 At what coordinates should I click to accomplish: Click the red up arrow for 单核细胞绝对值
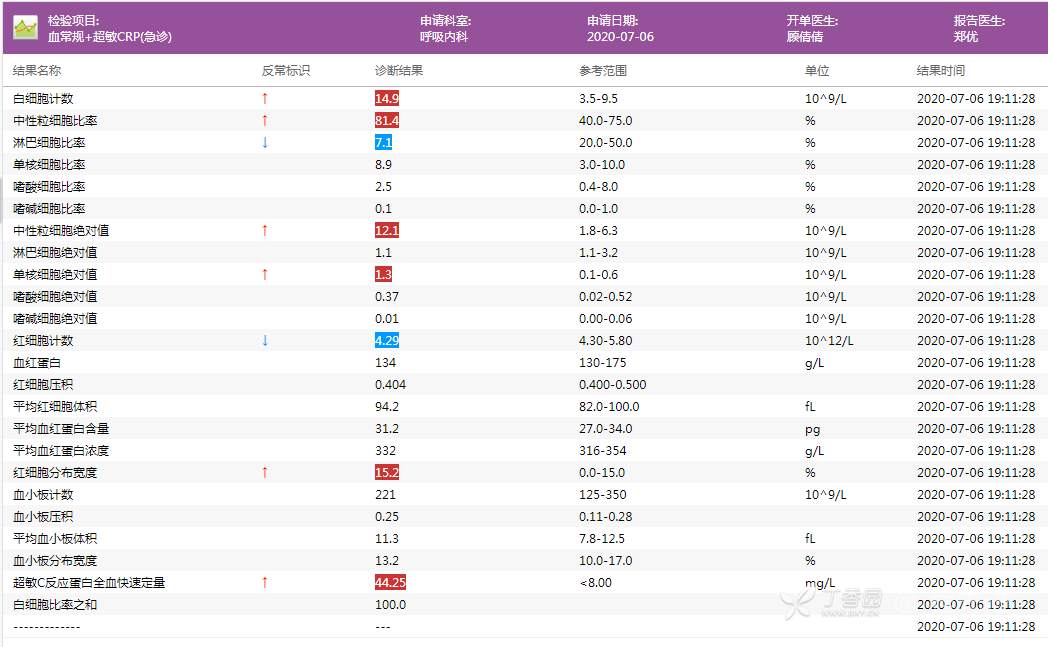pyautogui.click(x=265, y=274)
